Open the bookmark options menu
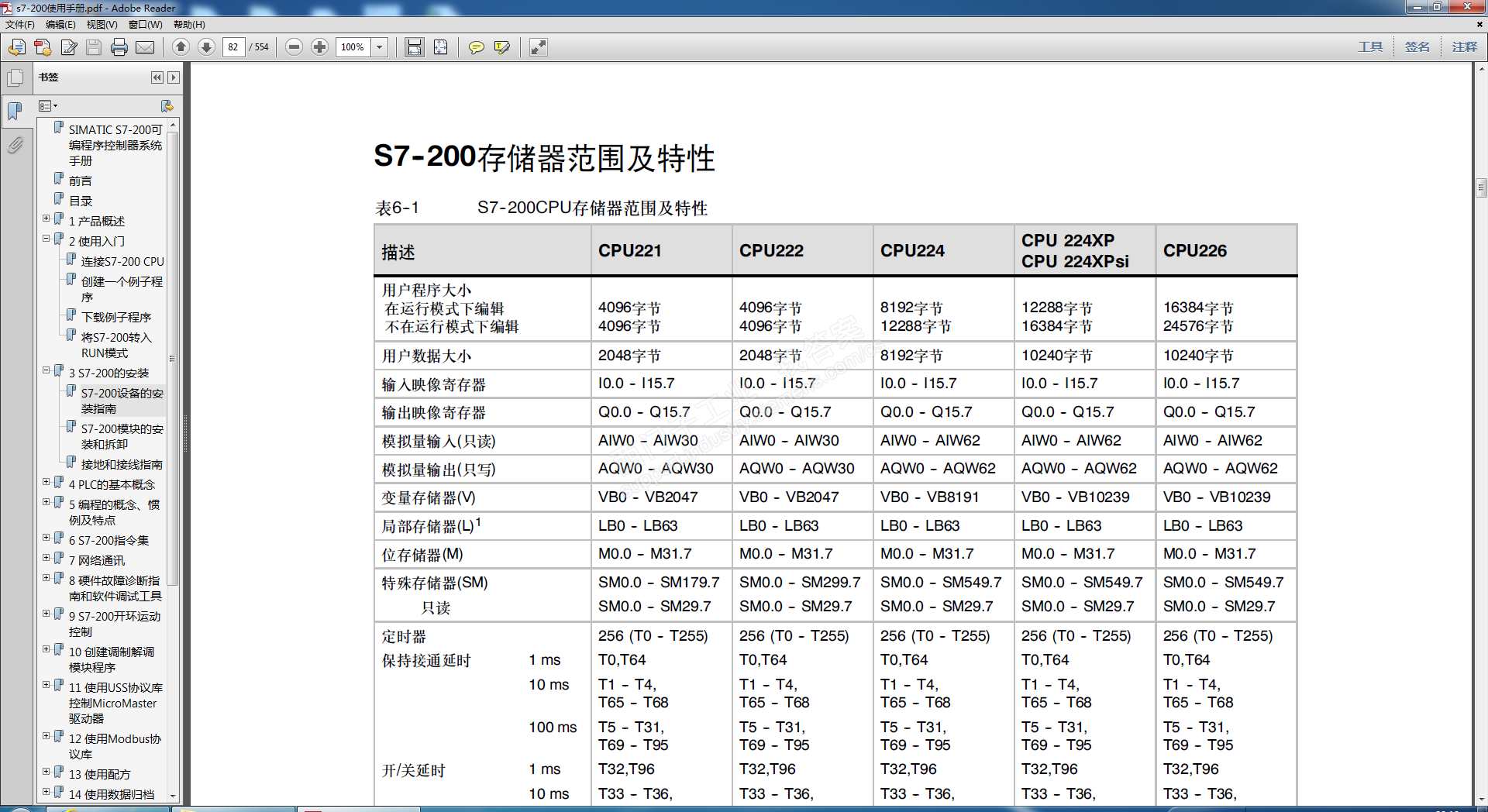 click(48, 105)
